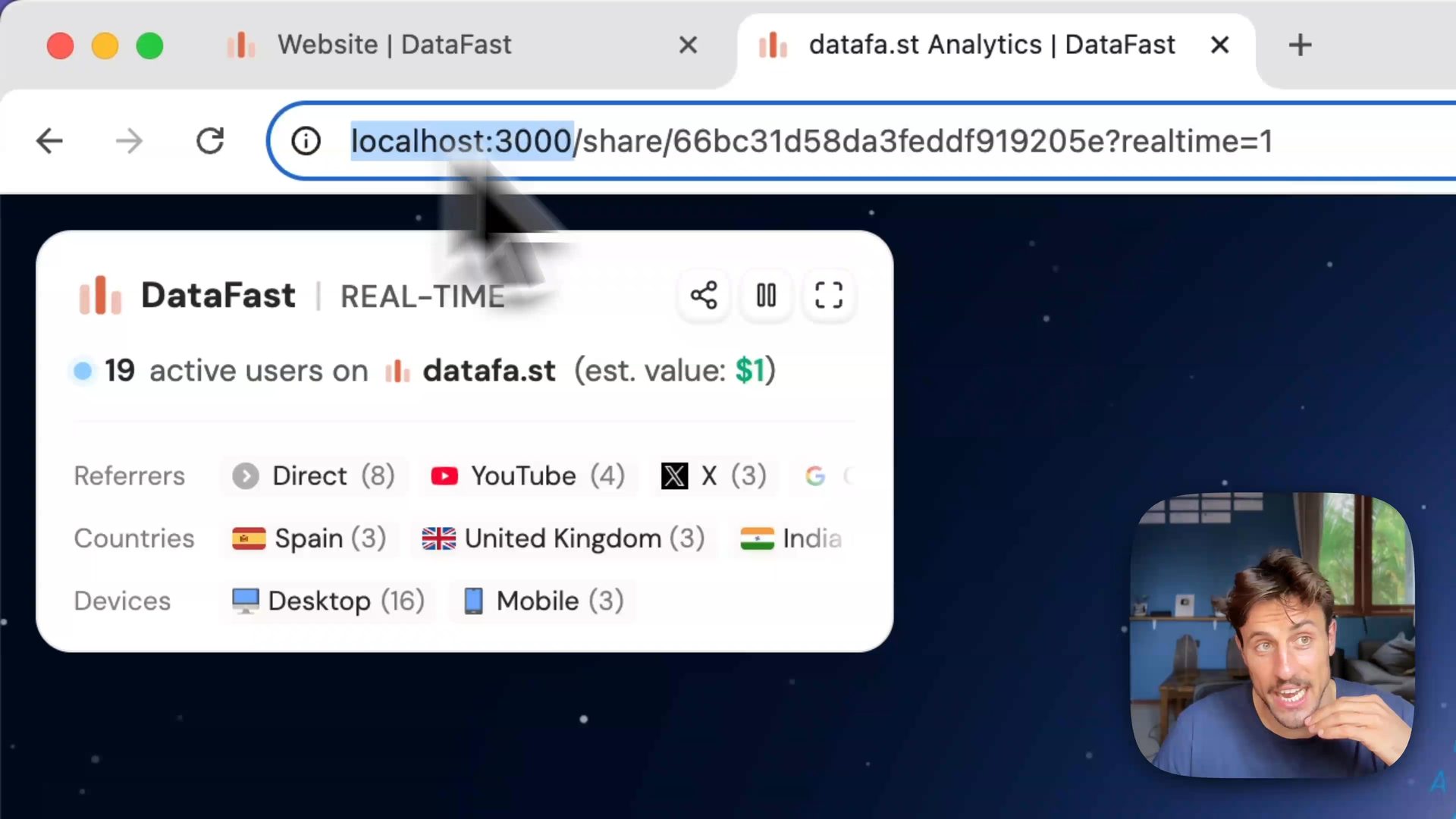This screenshot has height=819, width=1456.
Task: Pause the real-time feed
Action: tap(766, 295)
